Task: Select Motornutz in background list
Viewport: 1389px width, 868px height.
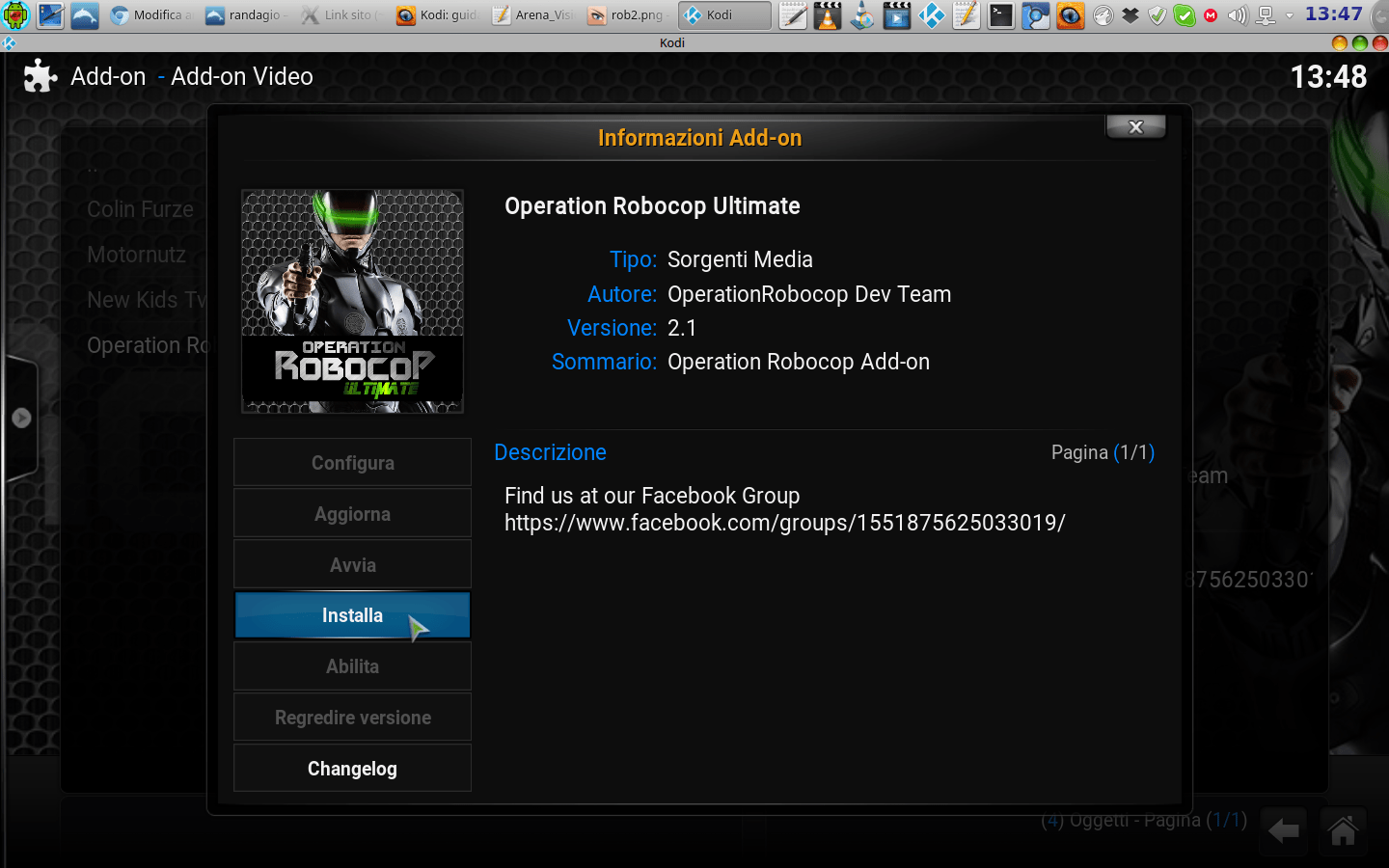Action: (136, 255)
